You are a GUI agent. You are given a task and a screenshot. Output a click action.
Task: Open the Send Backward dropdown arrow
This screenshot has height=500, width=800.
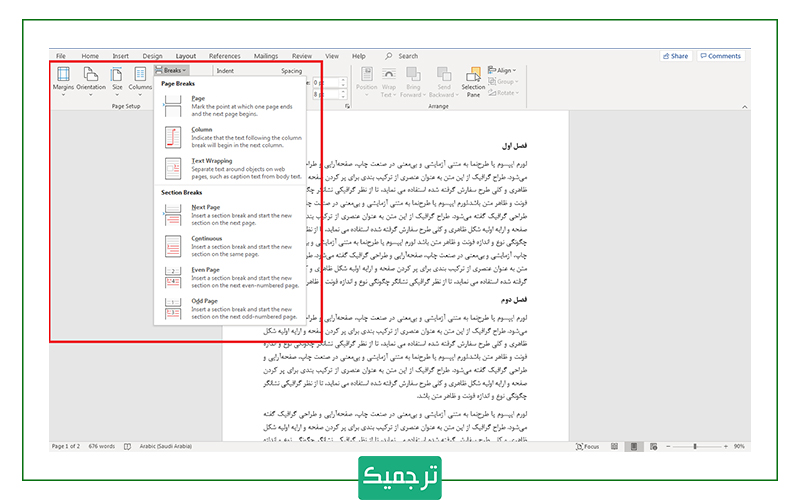457,95
